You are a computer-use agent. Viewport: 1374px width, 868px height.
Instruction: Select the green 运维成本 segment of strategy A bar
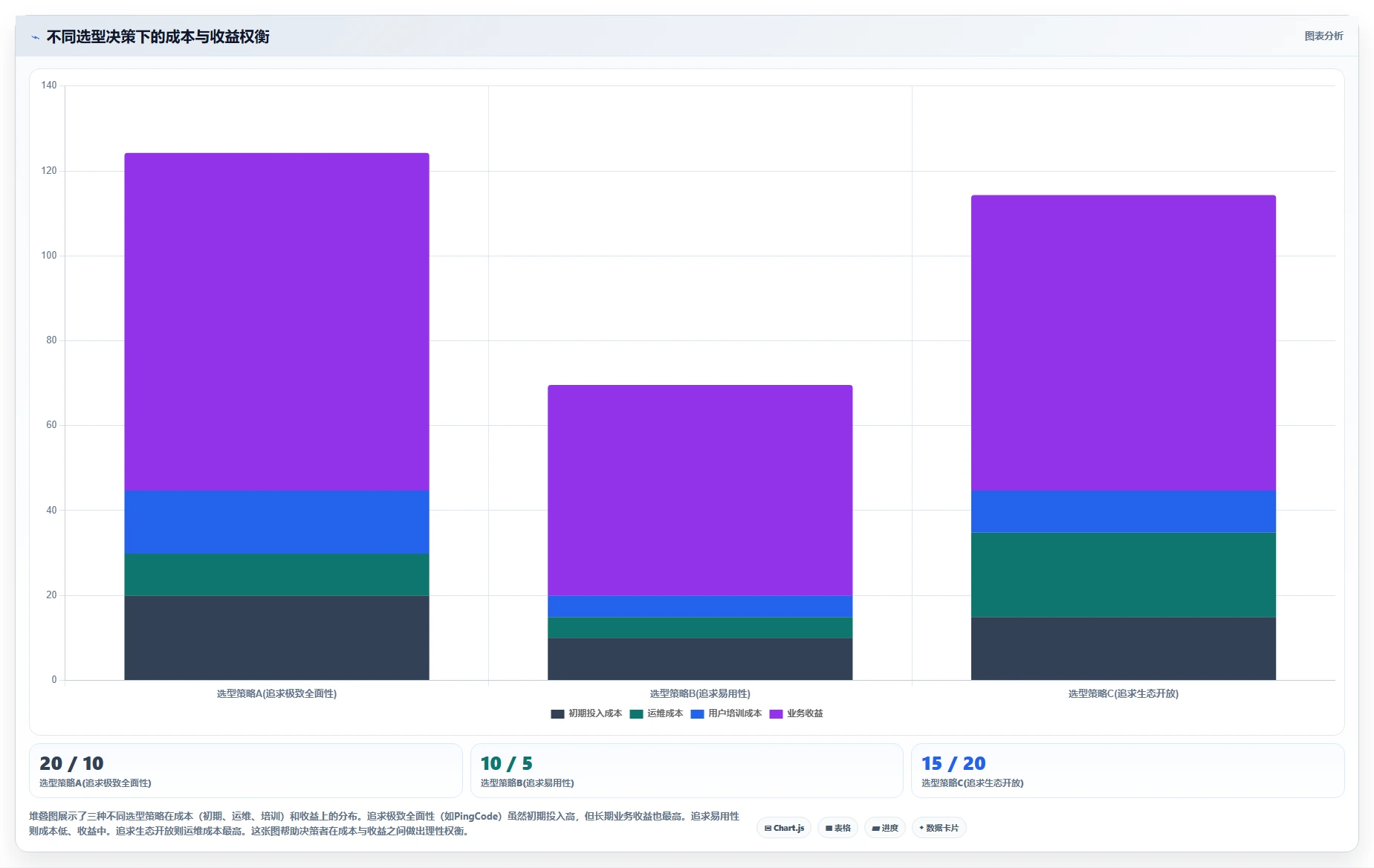(276, 574)
